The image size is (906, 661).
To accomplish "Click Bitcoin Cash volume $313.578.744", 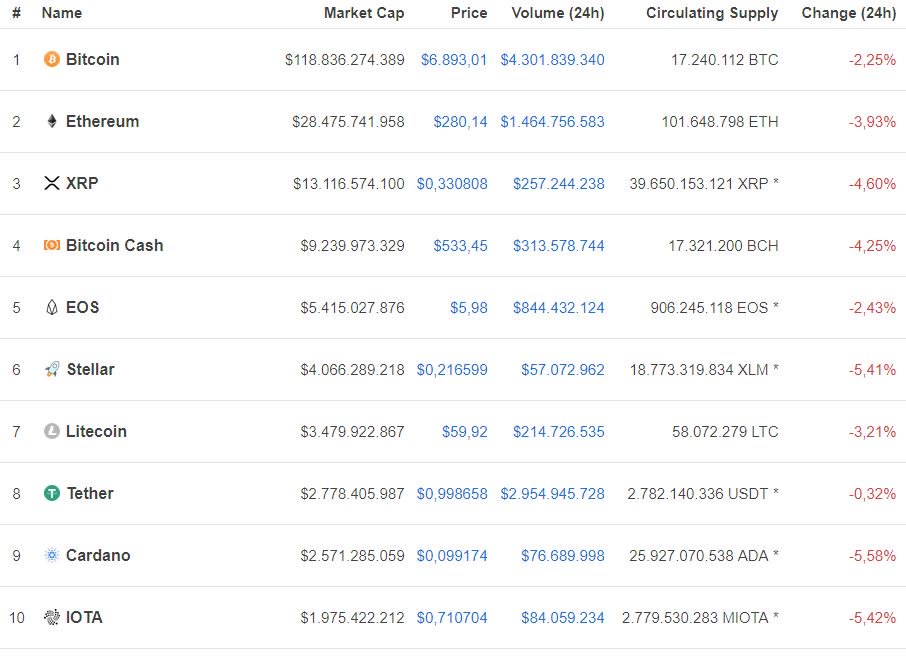I will pyautogui.click(x=559, y=246).
